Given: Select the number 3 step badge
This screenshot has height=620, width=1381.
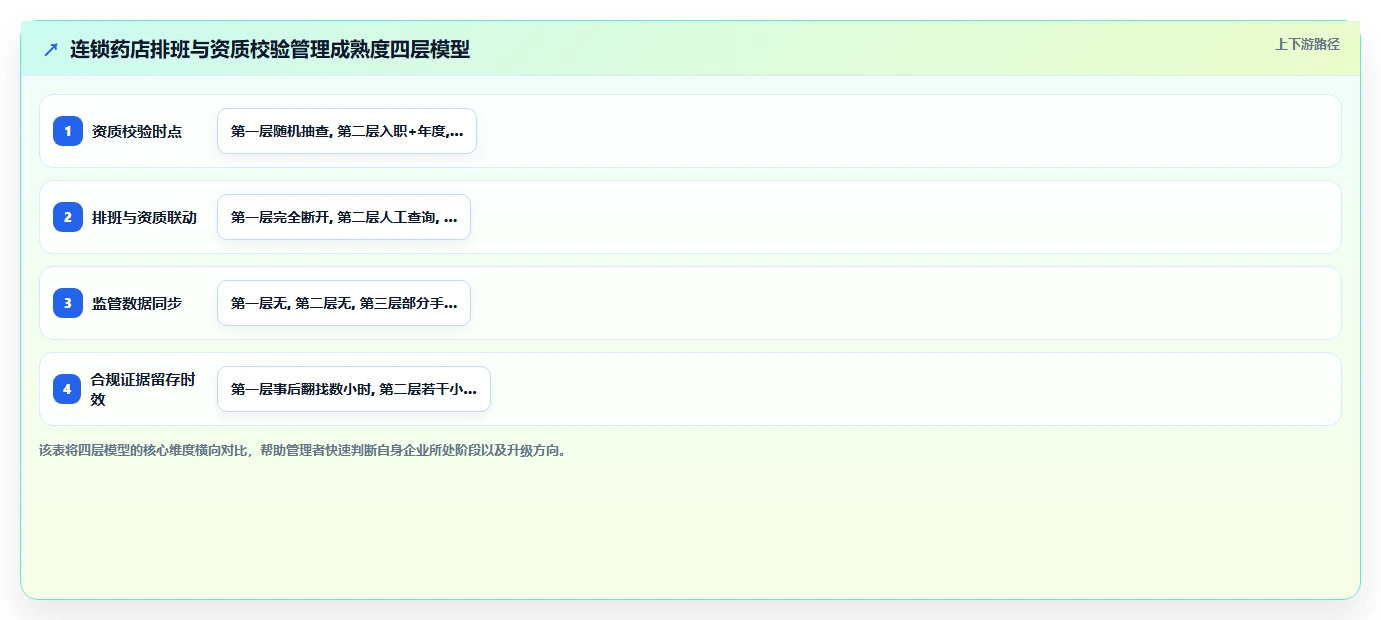Looking at the screenshot, I should point(68,303).
